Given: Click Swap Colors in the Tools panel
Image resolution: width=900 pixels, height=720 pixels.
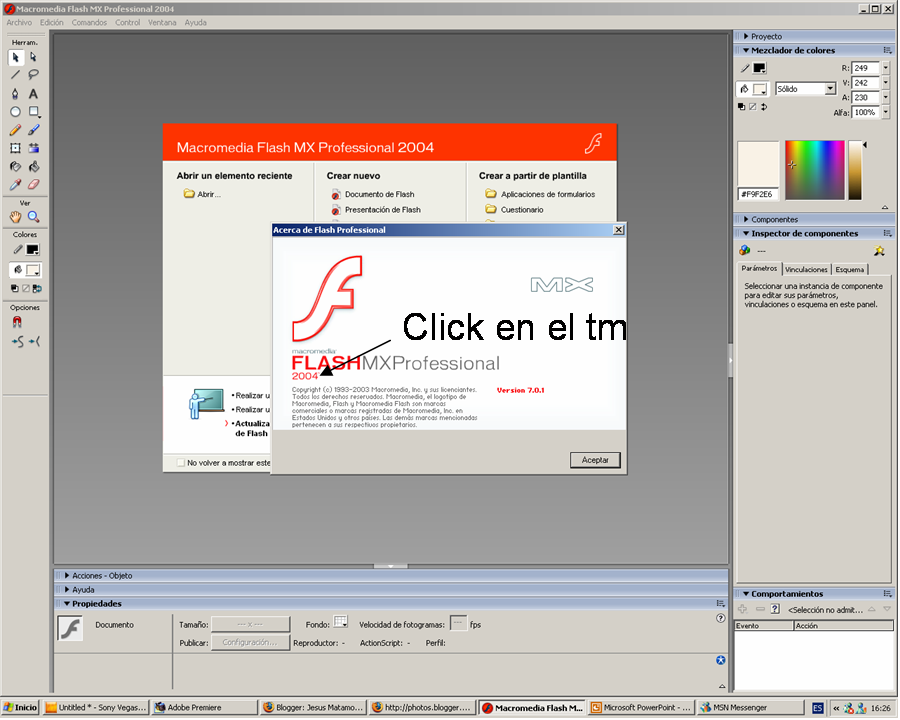Looking at the screenshot, I should pos(37,289).
